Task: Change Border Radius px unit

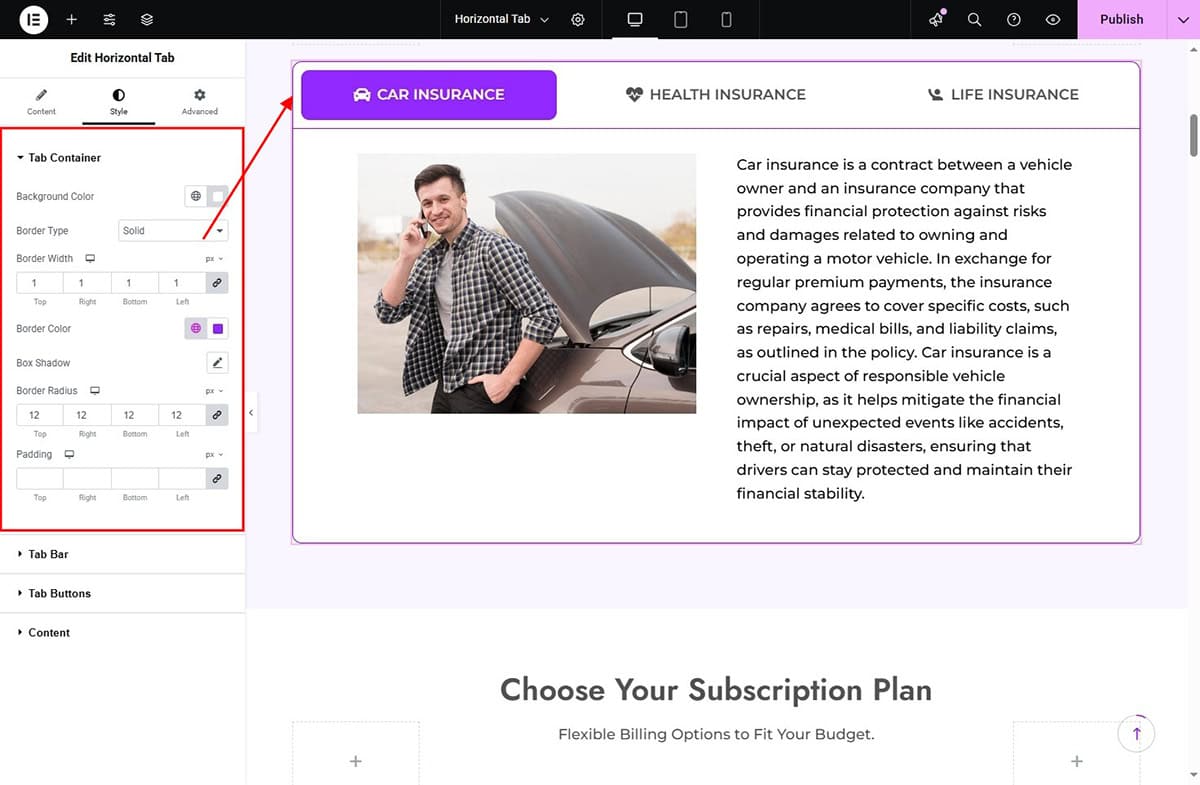Action: [215, 391]
